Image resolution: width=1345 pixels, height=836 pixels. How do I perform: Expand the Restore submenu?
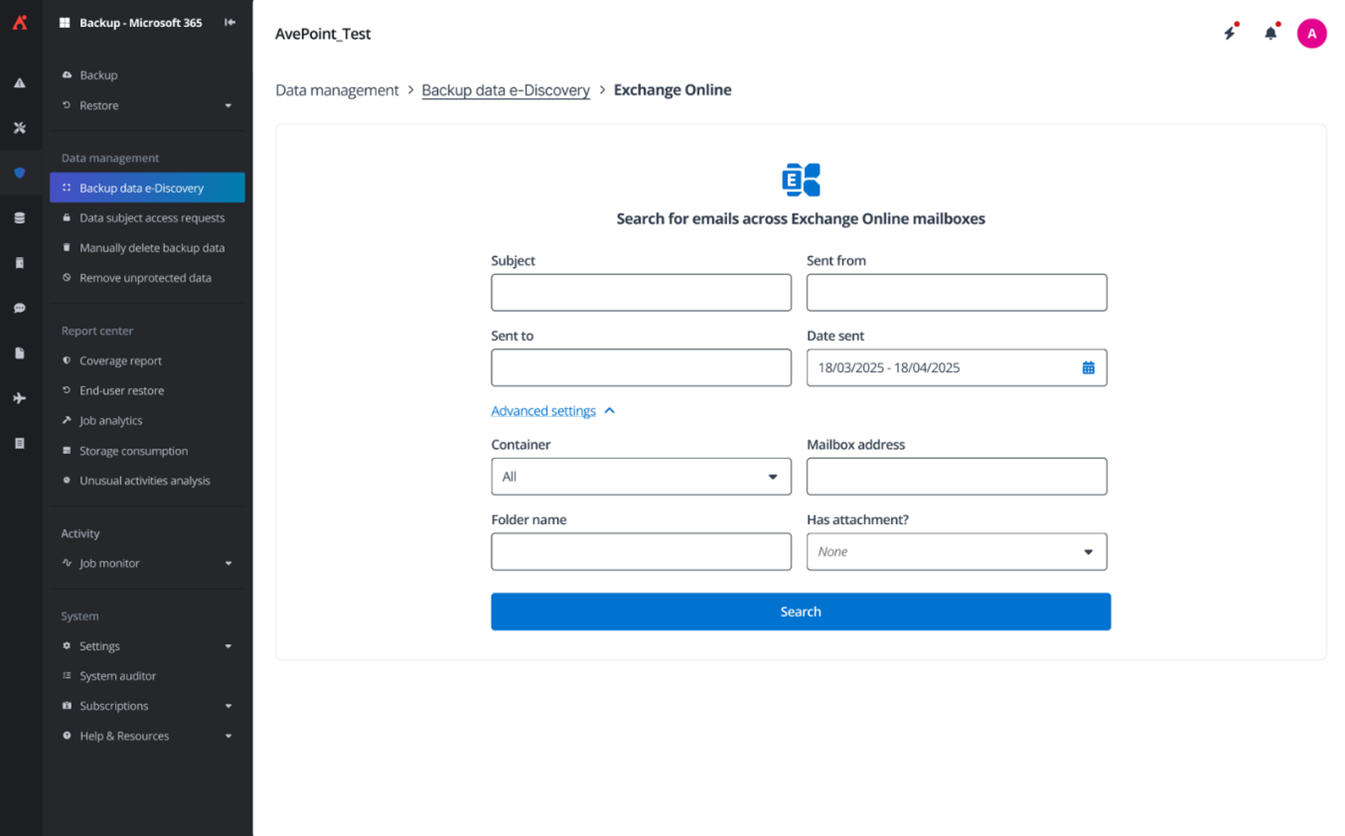[x=228, y=106]
